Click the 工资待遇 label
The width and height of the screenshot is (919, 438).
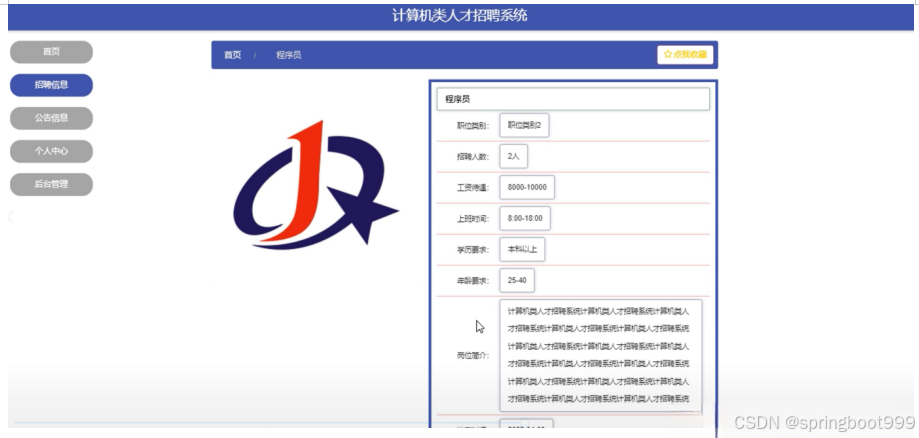click(473, 188)
